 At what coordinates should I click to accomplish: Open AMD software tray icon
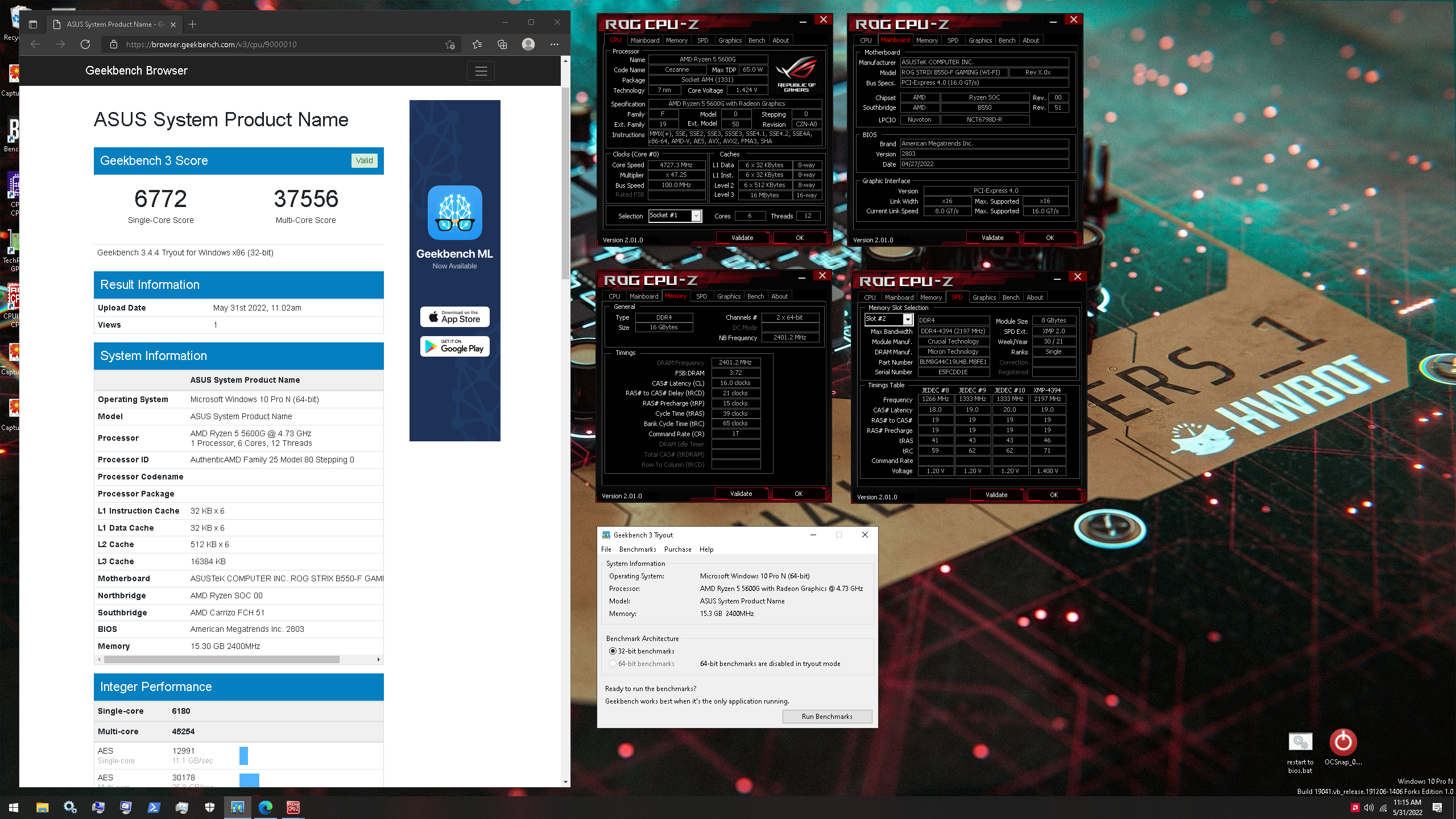tap(1355, 808)
